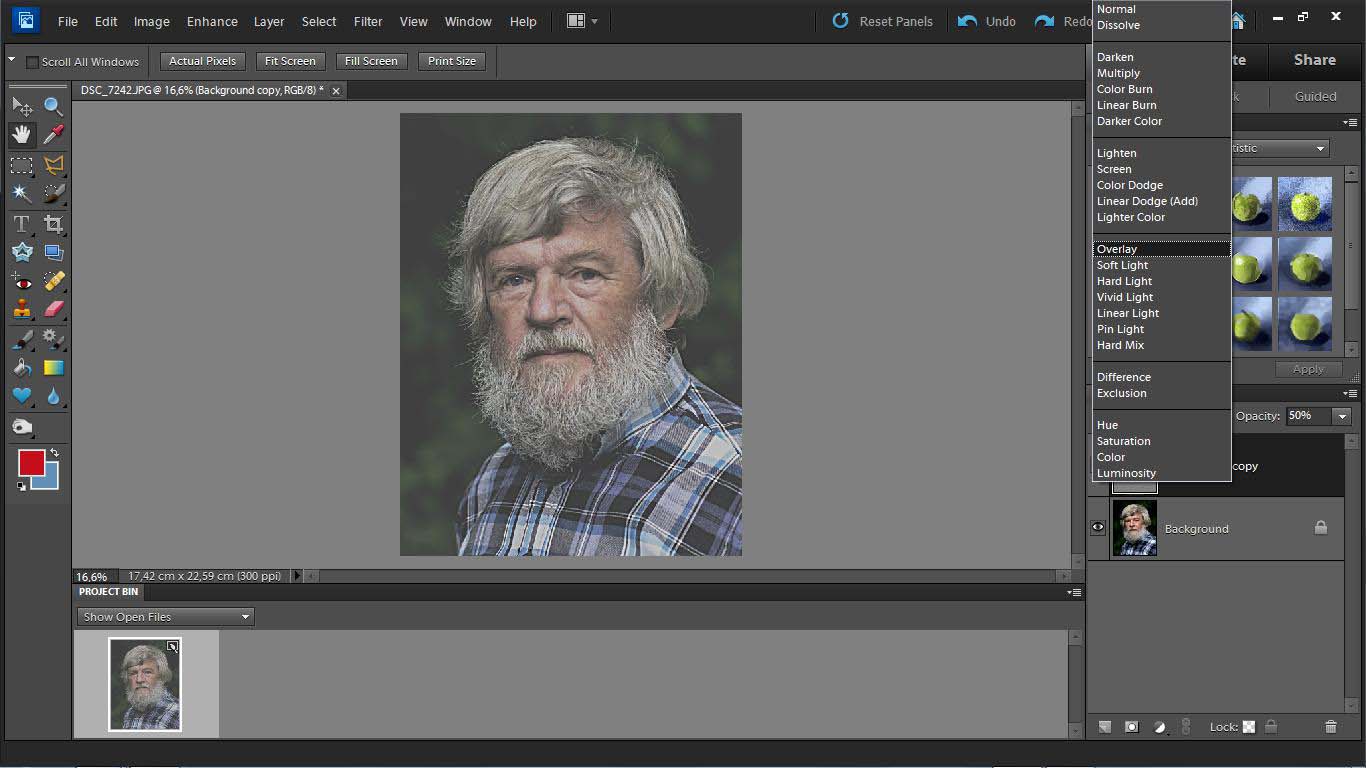The height and width of the screenshot is (768, 1366).
Task: Click the Clone Stamp tool
Action: point(21,310)
